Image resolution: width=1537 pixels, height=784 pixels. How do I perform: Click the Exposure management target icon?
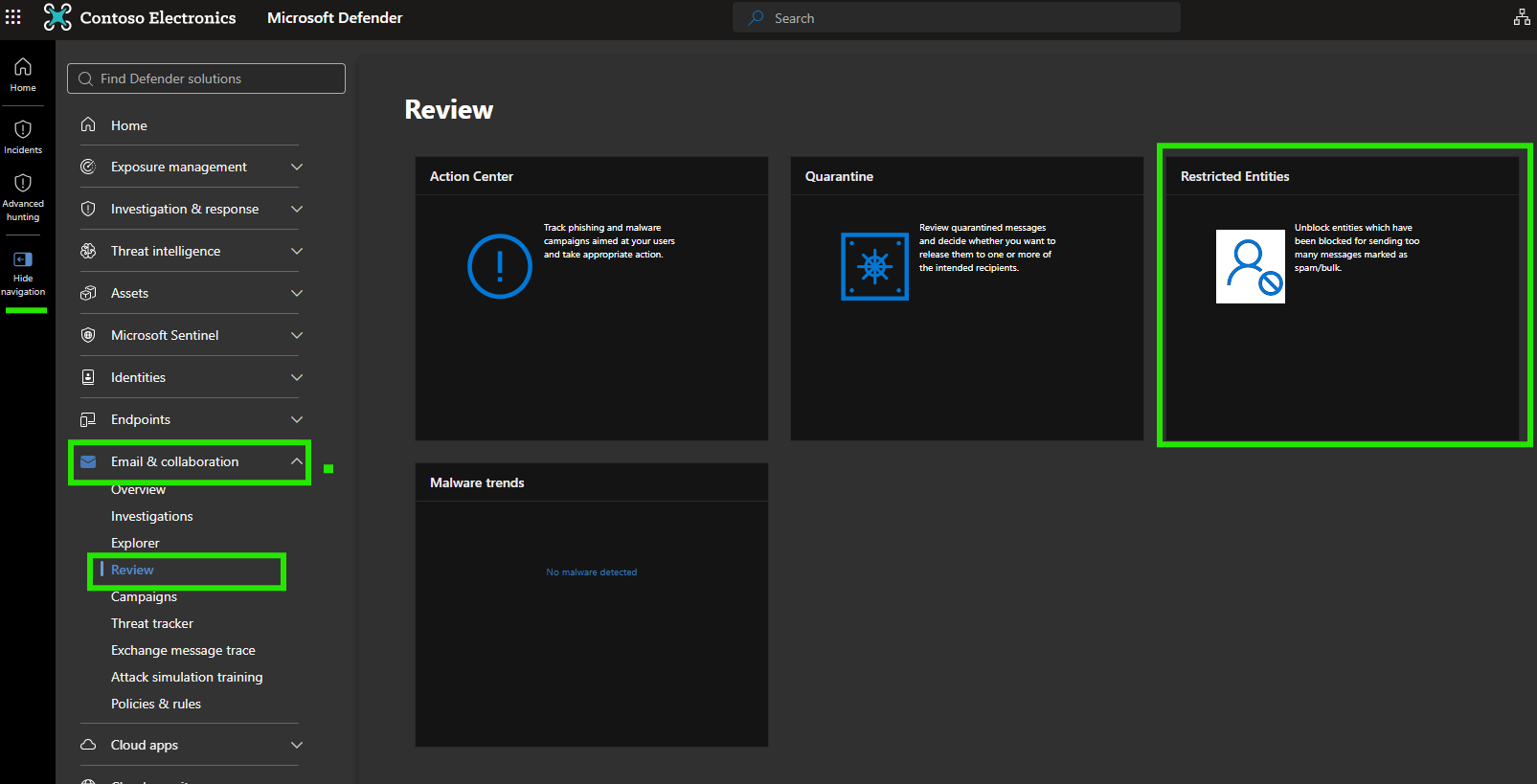click(88, 167)
